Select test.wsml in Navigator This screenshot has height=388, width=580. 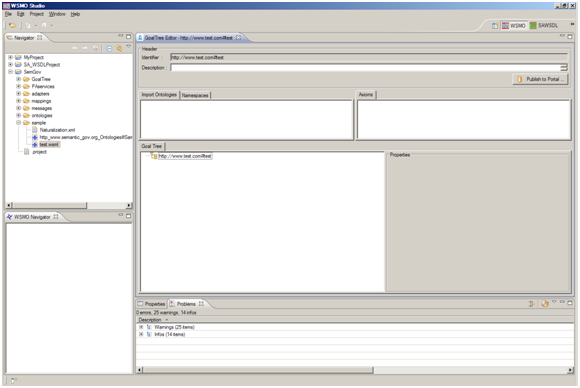click(x=49, y=145)
